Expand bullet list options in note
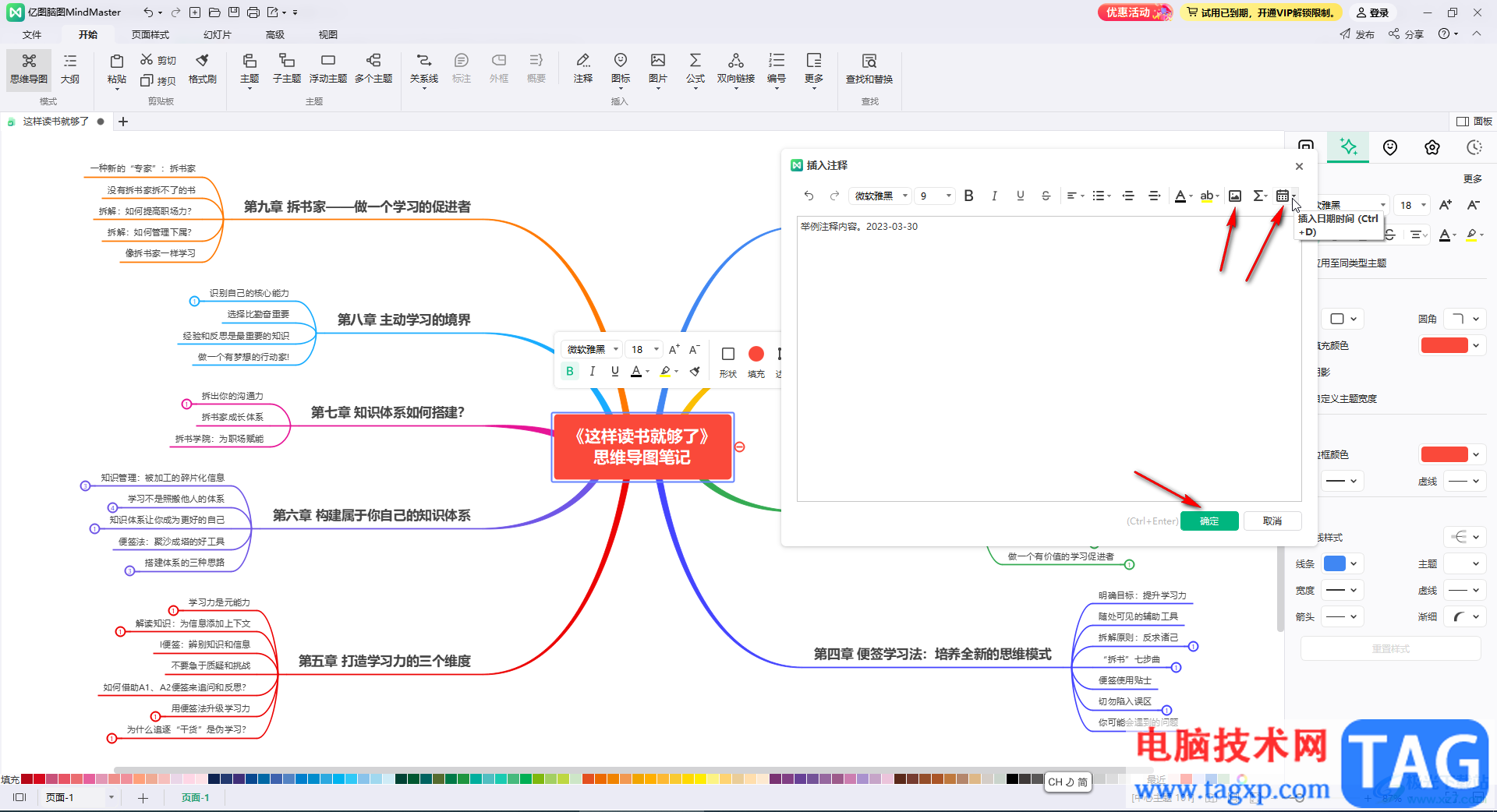The height and width of the screenshot is (812, 1497). point(1102,196)
